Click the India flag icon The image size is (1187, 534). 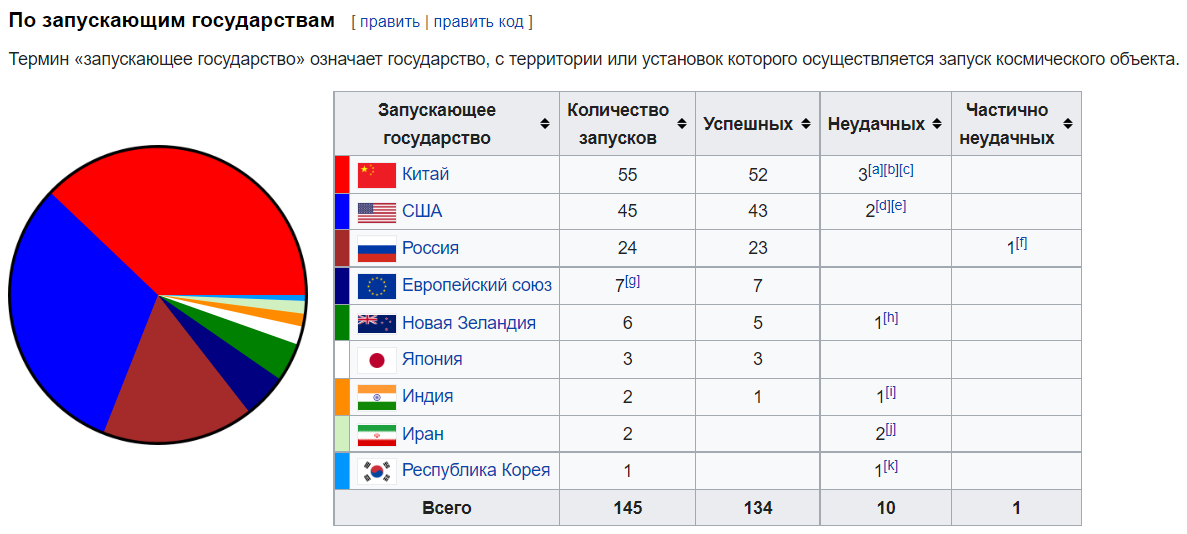pos(376,397)
